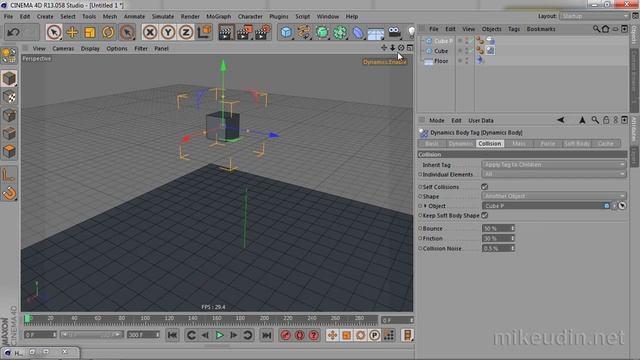Add a Cube primitive object

286,32
